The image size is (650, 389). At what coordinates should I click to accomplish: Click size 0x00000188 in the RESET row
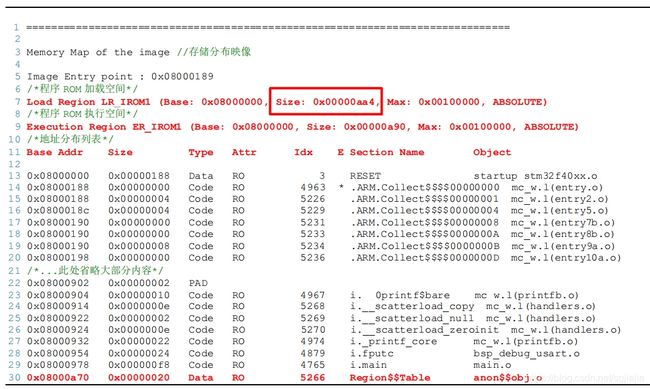pos(139,176)
